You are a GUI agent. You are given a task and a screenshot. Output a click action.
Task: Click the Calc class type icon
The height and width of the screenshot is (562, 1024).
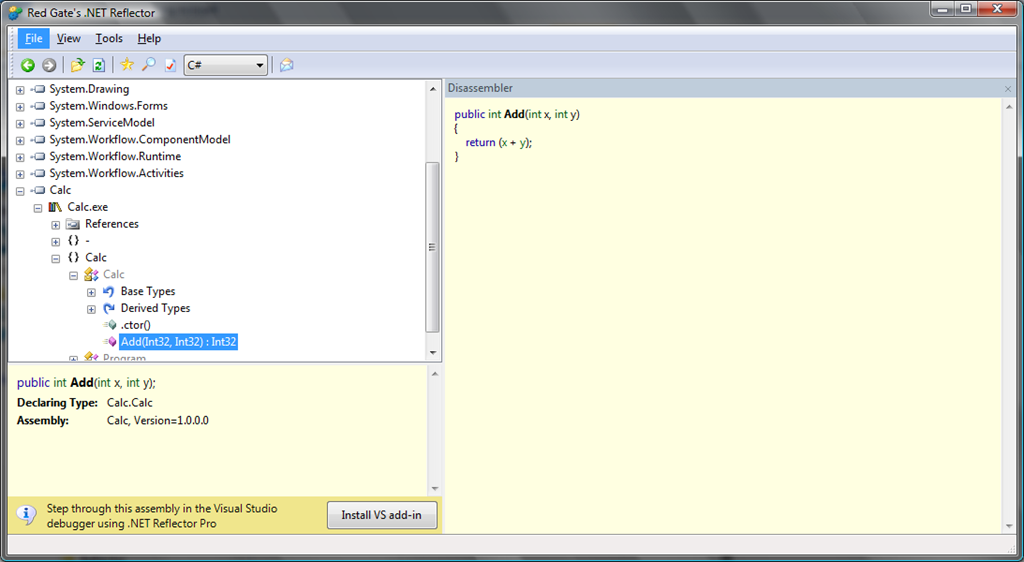point(91,275)
